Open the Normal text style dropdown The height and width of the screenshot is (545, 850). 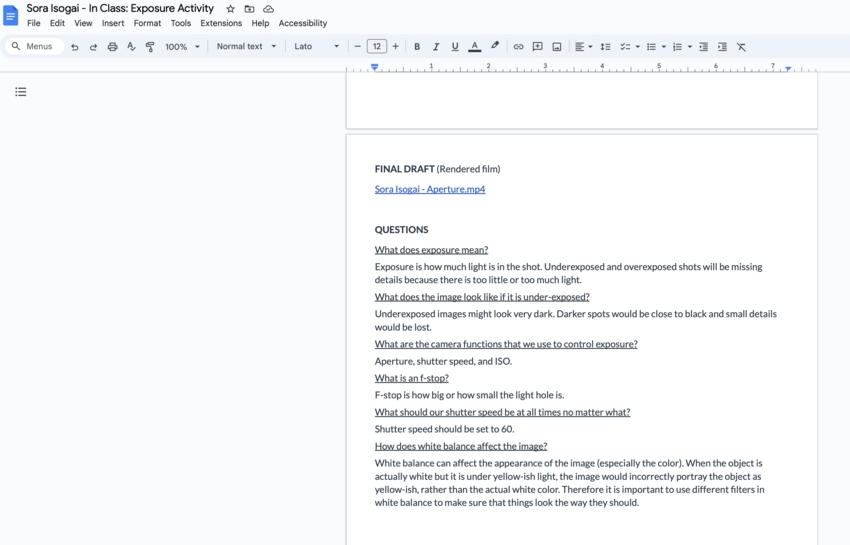coord(246,47)
